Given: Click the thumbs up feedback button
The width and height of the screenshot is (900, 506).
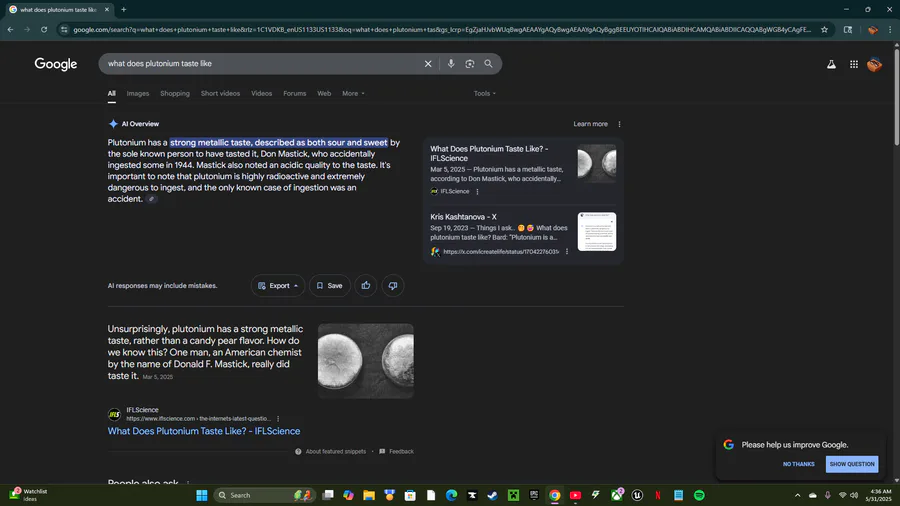Looking at the screenshot, I should tap(366, 286).
